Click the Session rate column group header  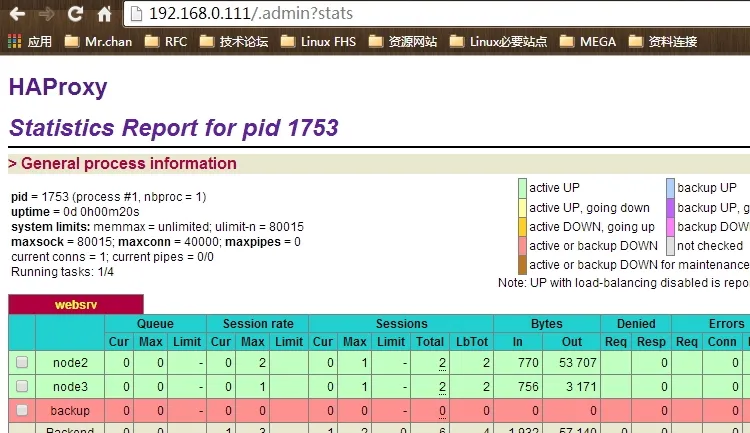point(258,324)
